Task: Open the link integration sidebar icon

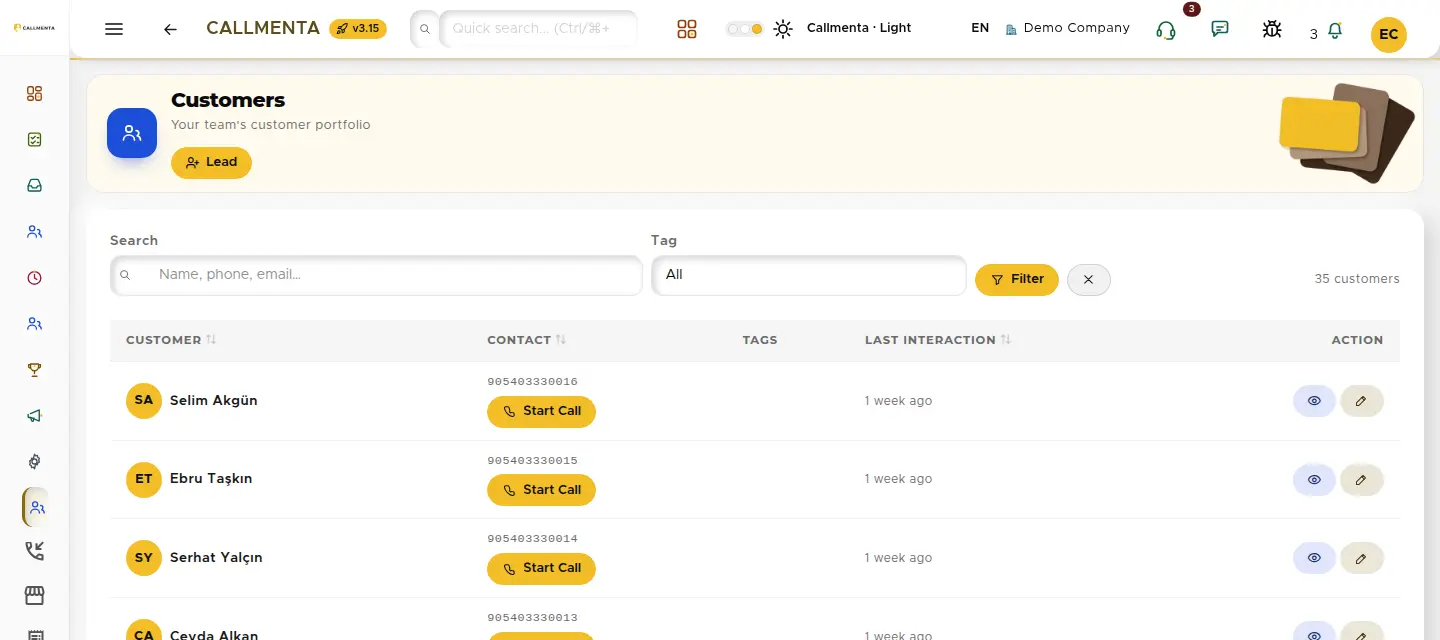Action: tap(35, 462)
